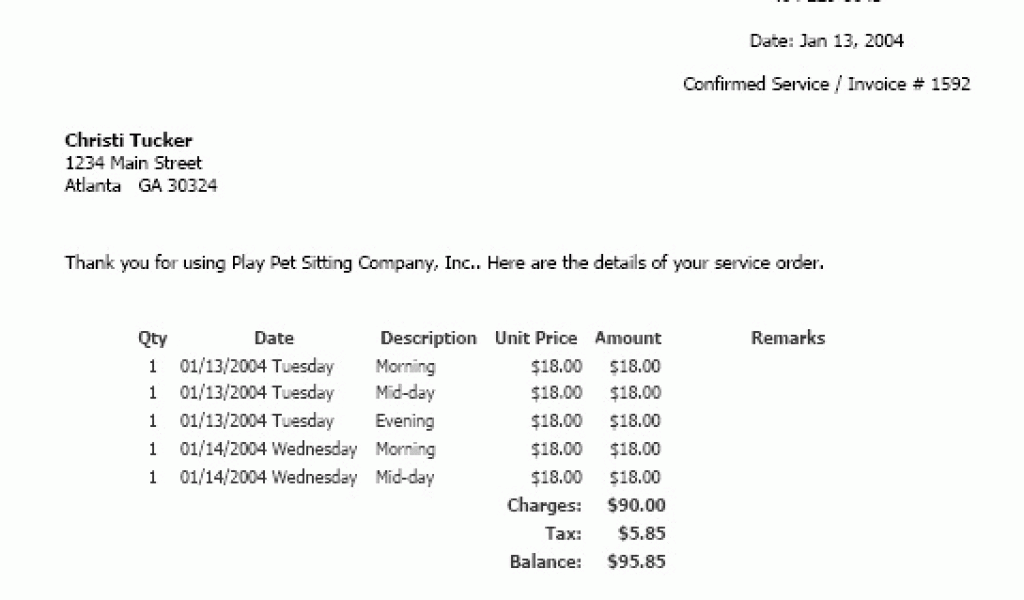Screen dimensions: 1024x600
Task: Click the Balance amount $95.85
Action: coord(636,561)
